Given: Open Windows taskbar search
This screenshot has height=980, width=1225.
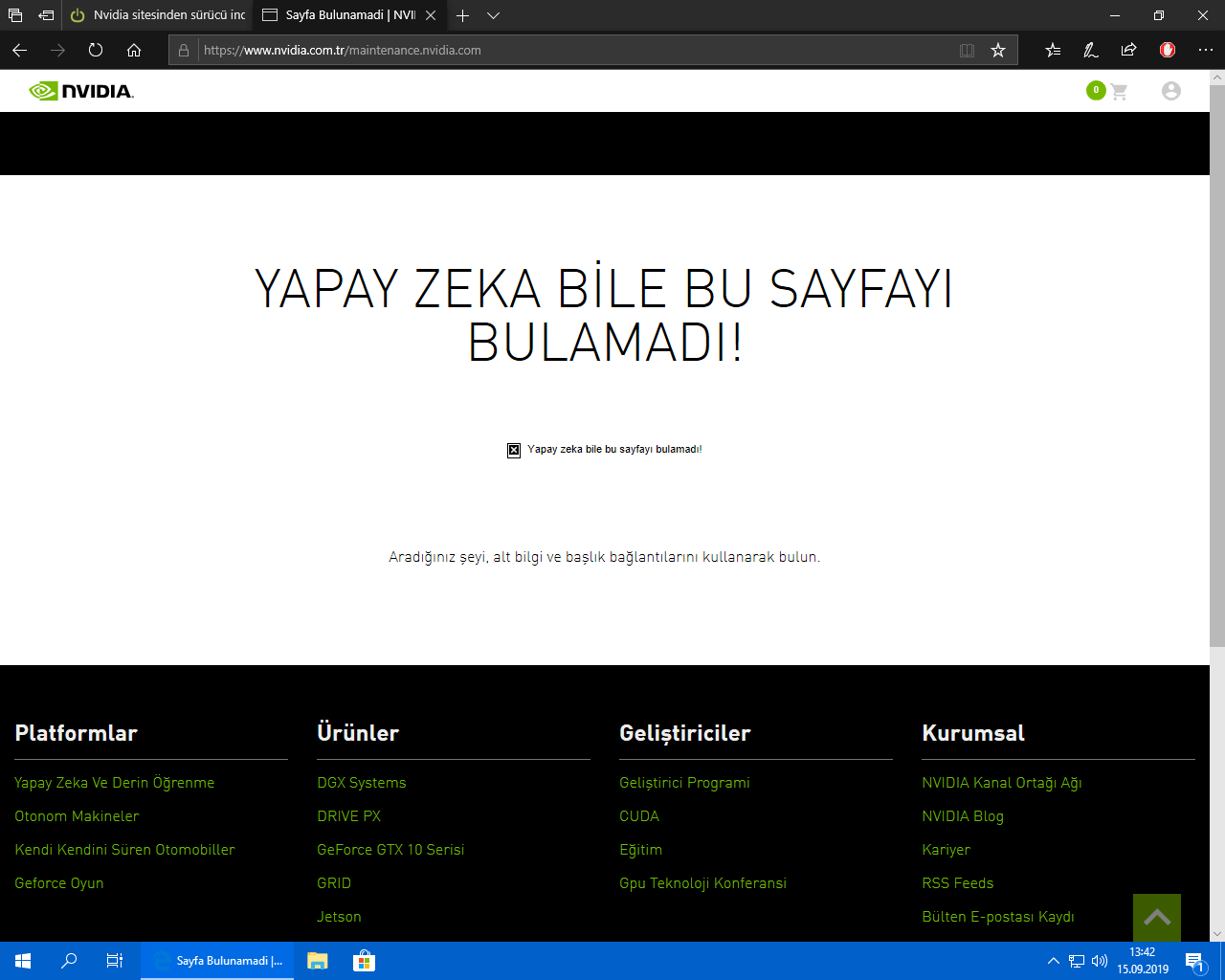Looking at the screenshot, I should (x=69, y=961).
